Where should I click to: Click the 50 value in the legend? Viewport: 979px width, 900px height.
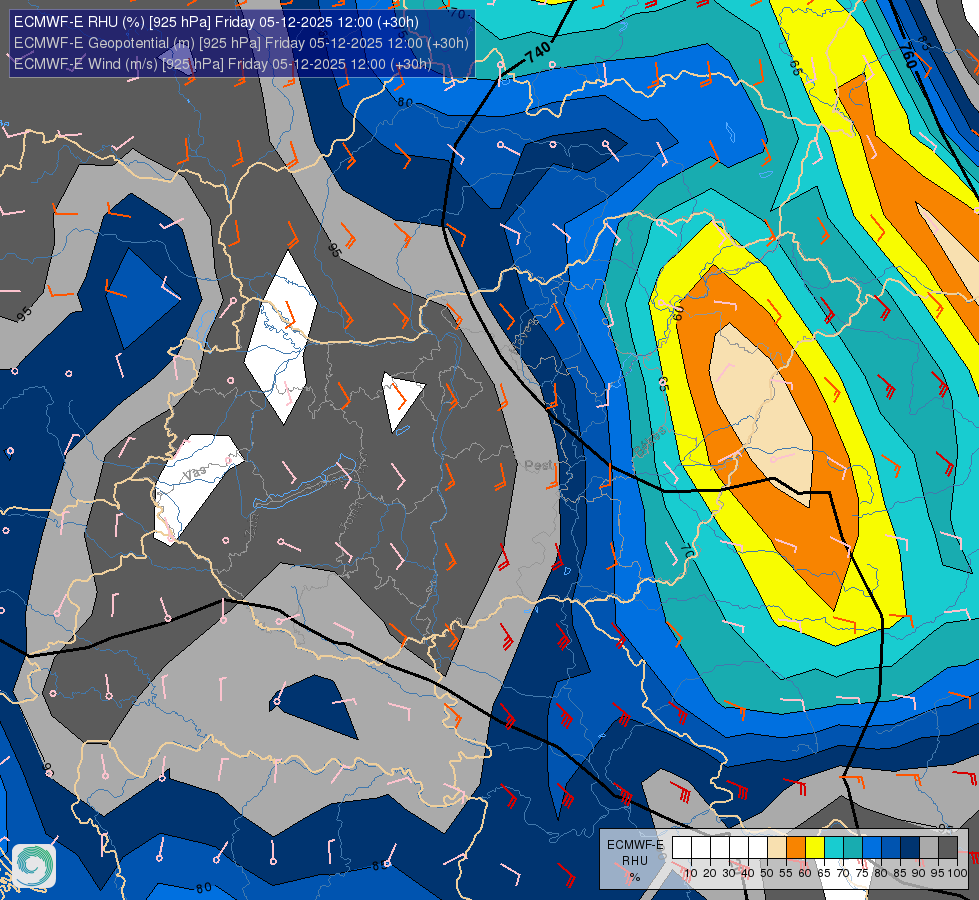(x=767, y=873)
